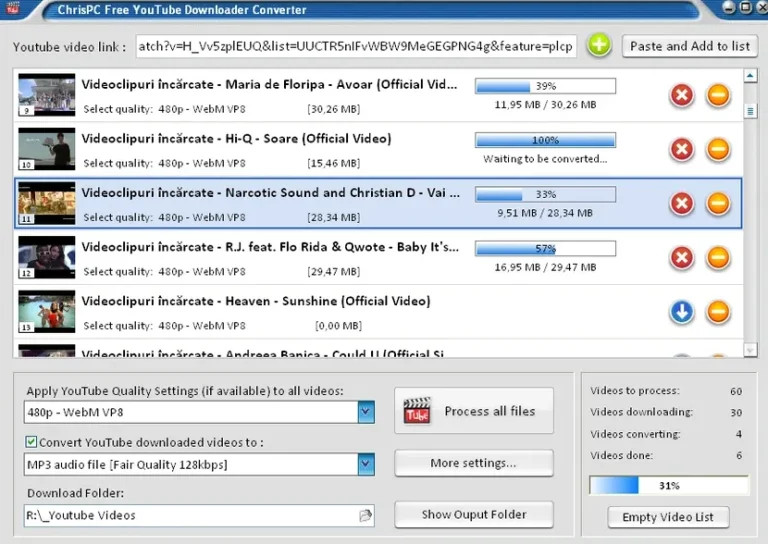The width and height of the screenshot is (768, 544).
Task: Expand MP3 audio file format dropdown
Action: (365, 464)
